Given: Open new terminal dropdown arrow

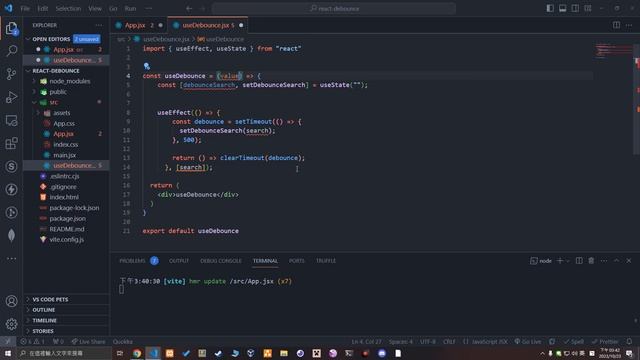Looking at the screenshot, I should click(568, 261).
